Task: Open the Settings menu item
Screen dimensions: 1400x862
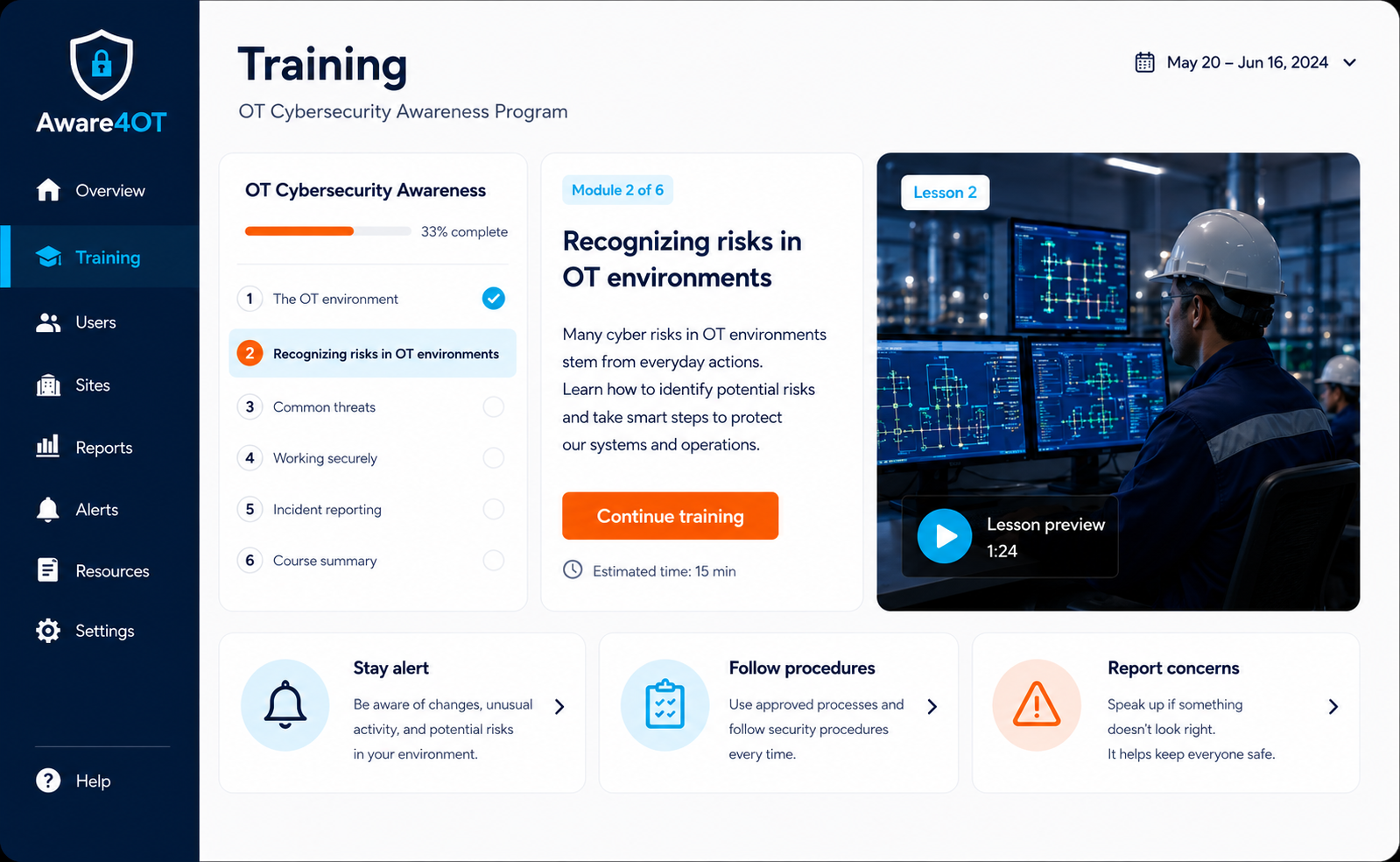Action: tap(100, 631)
